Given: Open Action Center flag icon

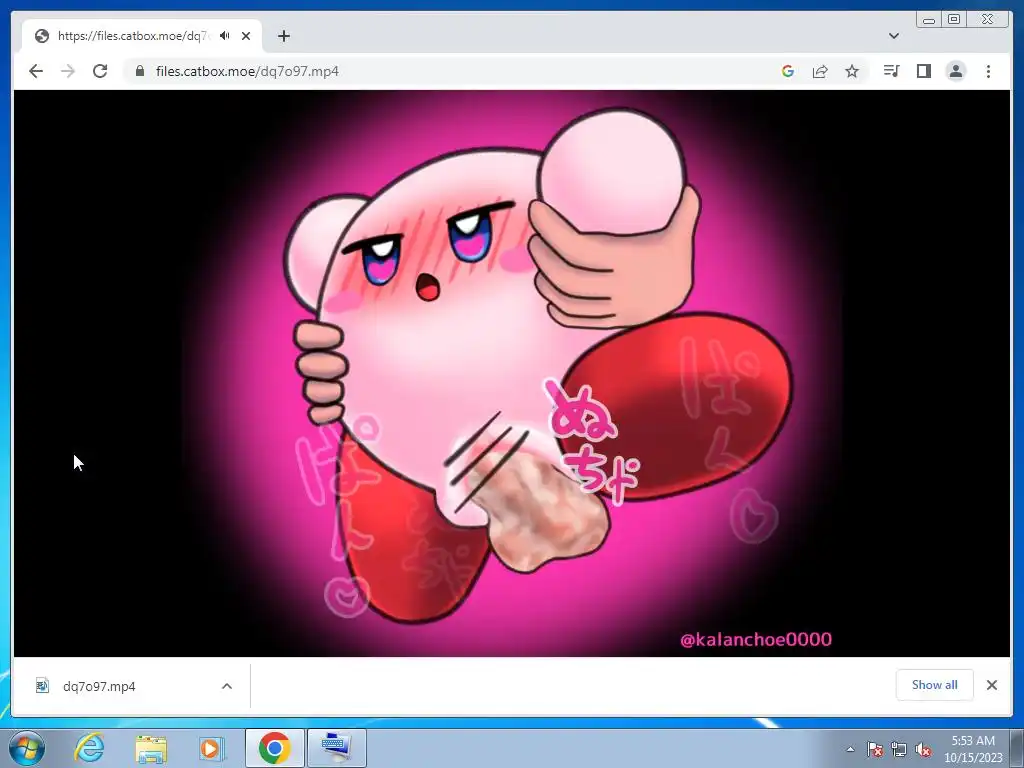Looking at the screenshot, I should 875,749.
